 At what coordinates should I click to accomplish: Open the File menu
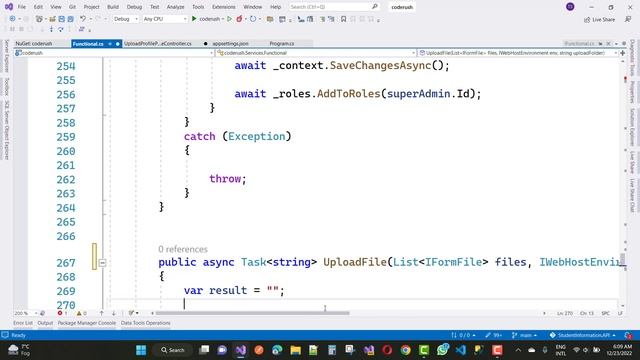22,7
